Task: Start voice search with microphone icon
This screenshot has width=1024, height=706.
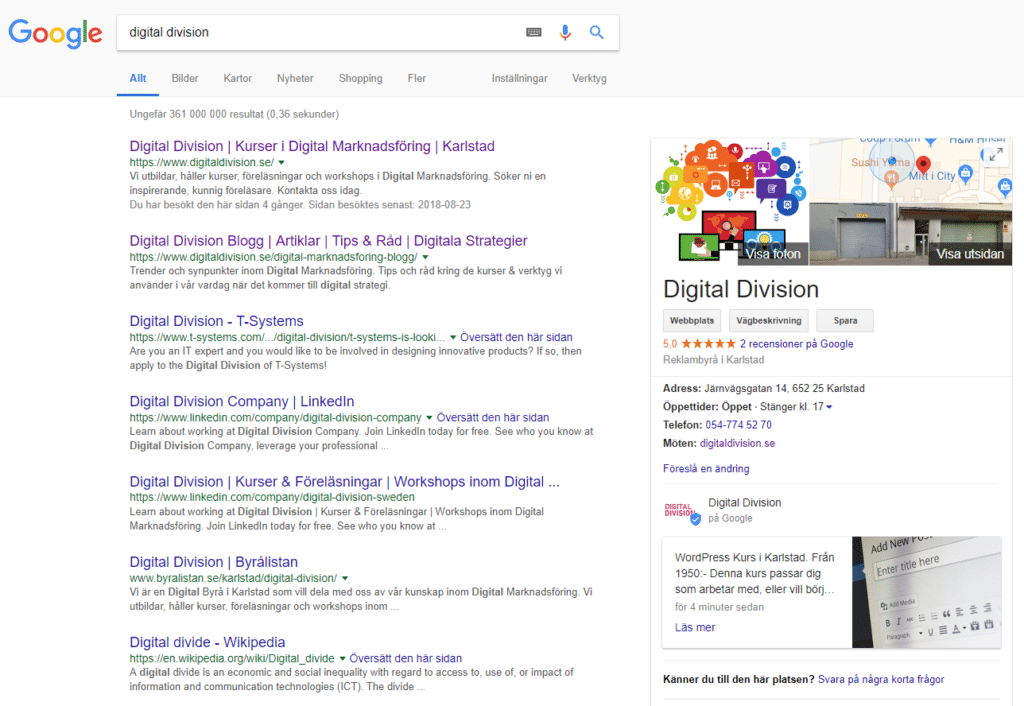Action: point(565,32)
